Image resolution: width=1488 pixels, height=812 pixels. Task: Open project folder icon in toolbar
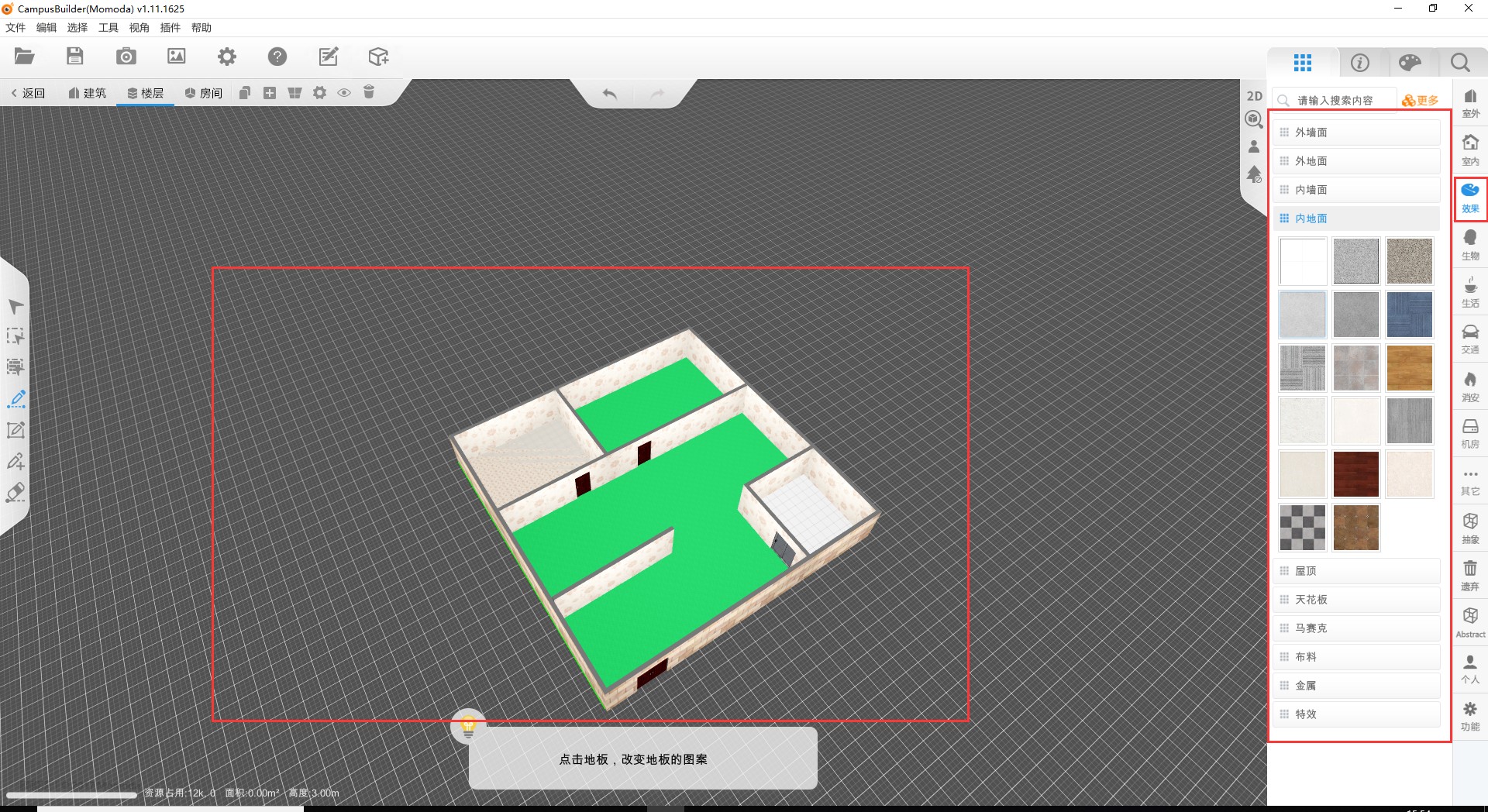click(x=24, y=57)
